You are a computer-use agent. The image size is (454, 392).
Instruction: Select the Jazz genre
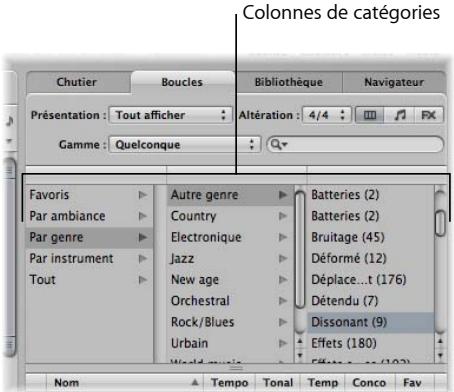[230, 259]
